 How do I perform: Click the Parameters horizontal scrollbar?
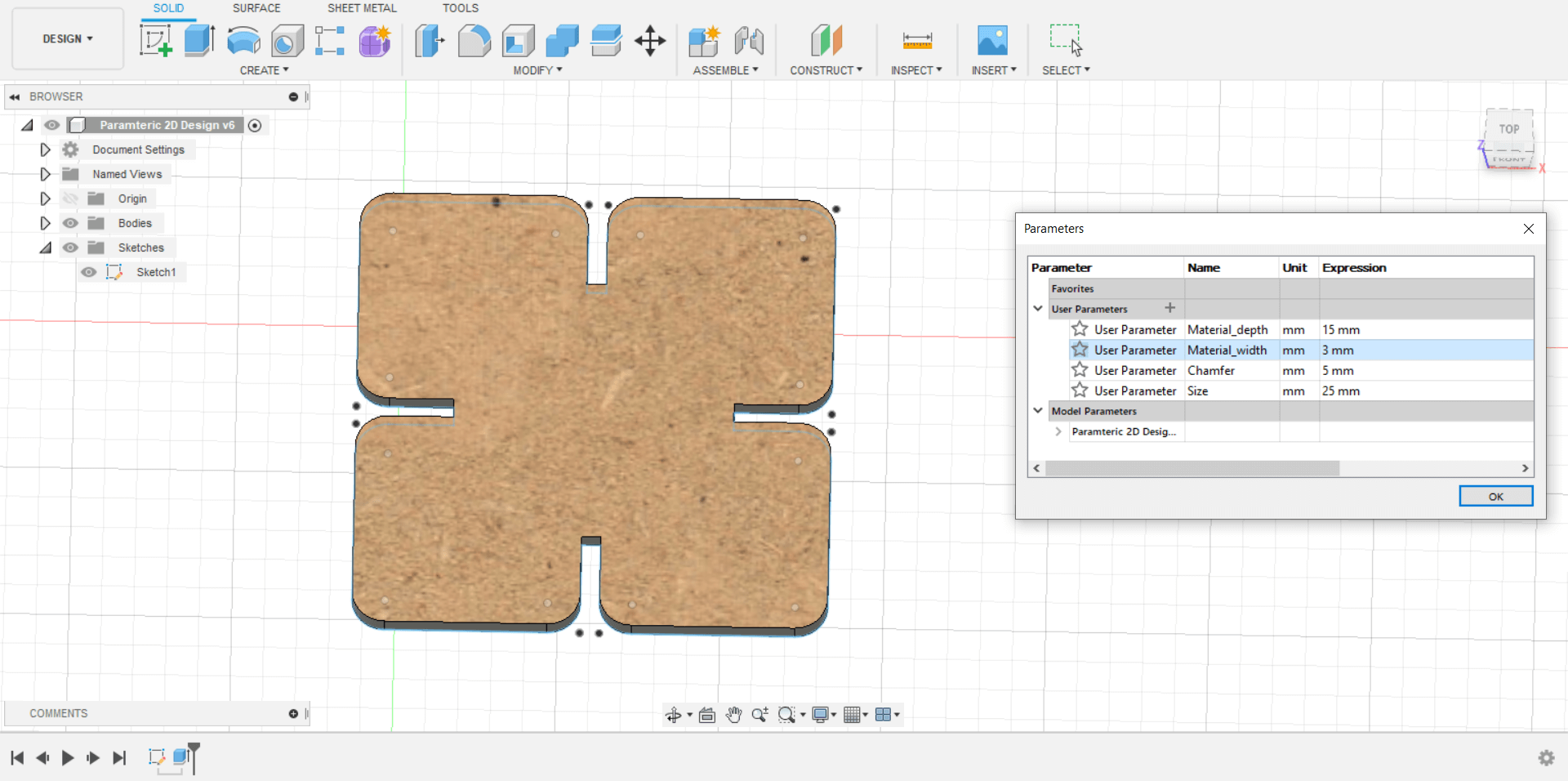(1192, 468)
